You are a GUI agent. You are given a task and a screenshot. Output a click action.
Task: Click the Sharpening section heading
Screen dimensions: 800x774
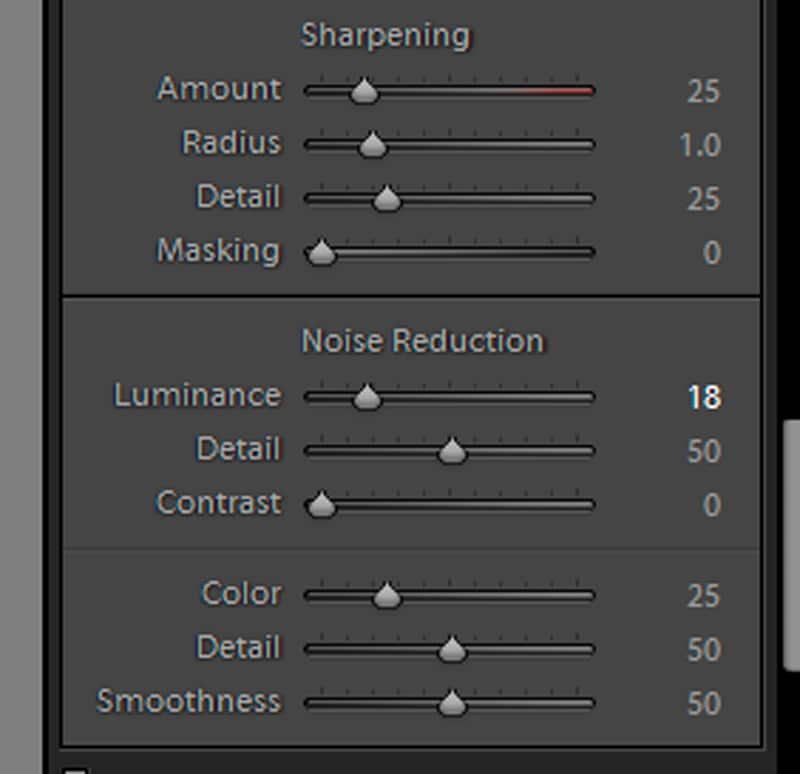(x=385, y=36)
